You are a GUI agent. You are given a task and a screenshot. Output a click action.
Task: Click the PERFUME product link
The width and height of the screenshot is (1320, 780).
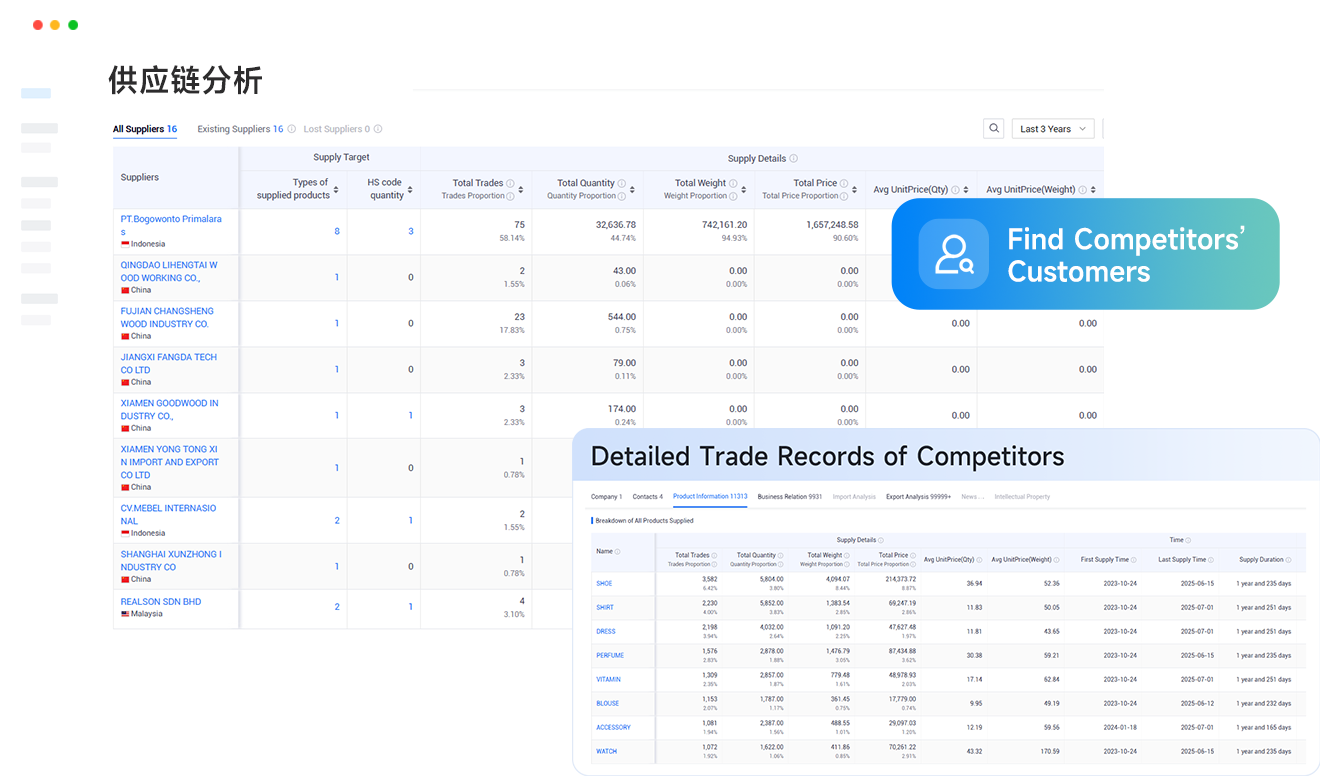[610, 656]
